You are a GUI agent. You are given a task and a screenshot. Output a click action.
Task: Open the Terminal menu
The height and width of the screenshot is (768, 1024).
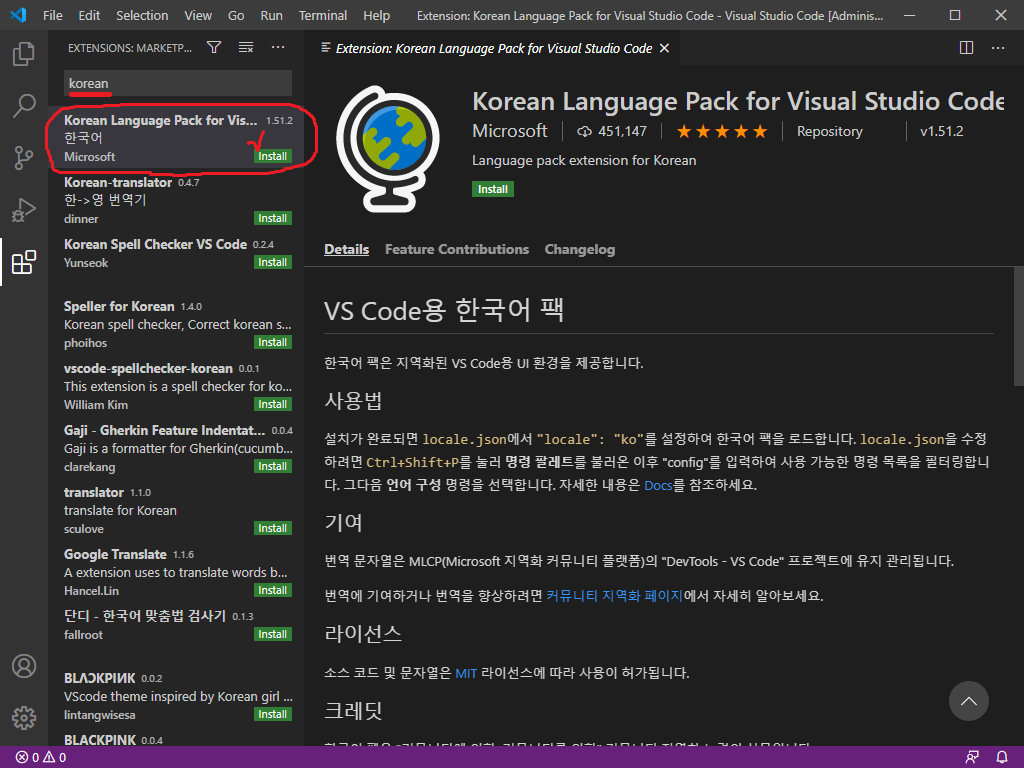[323, 15]
